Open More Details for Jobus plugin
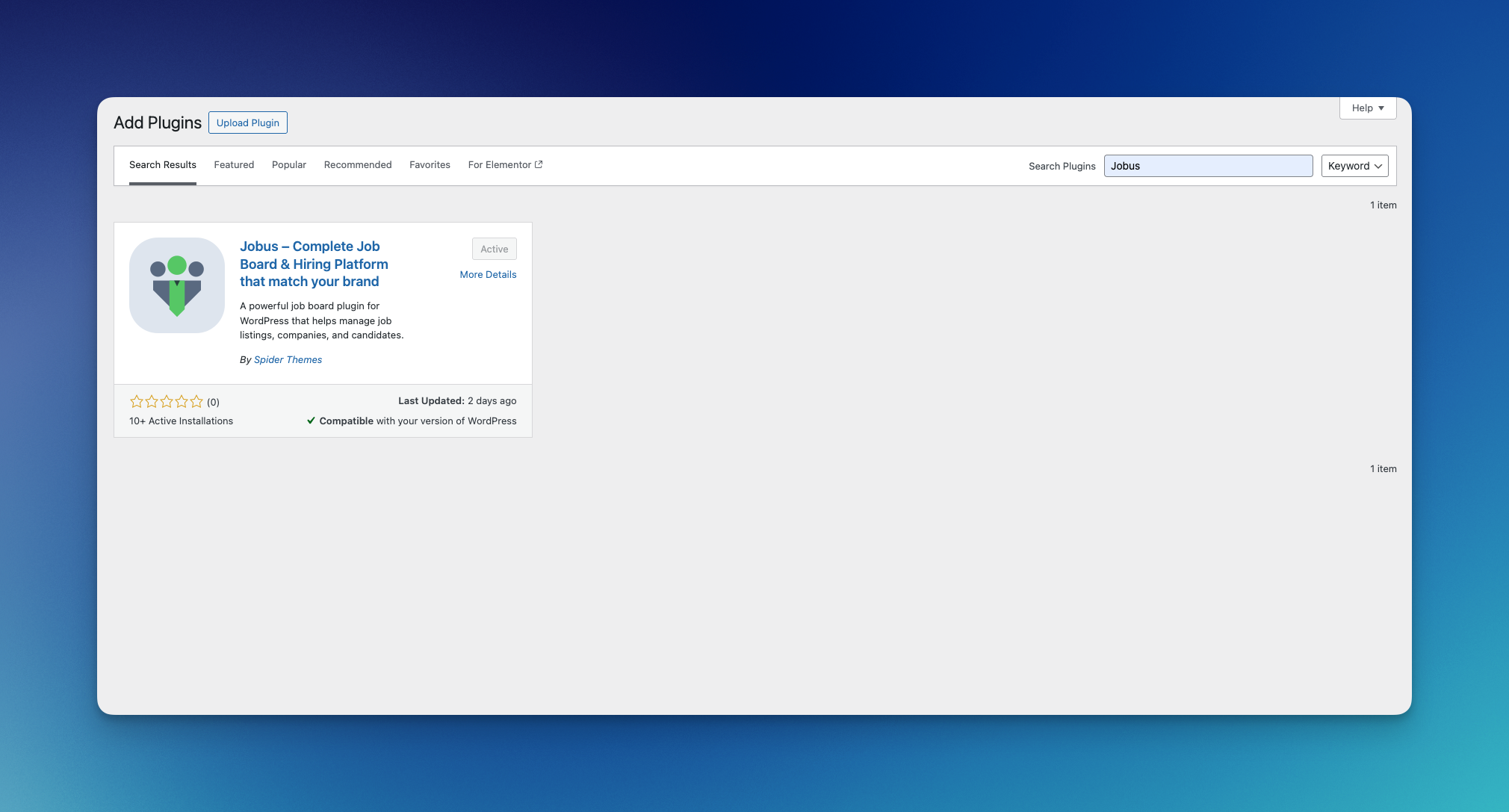Image resolution: width=1509 pixels, height=812 pixels. pos(487,274)
